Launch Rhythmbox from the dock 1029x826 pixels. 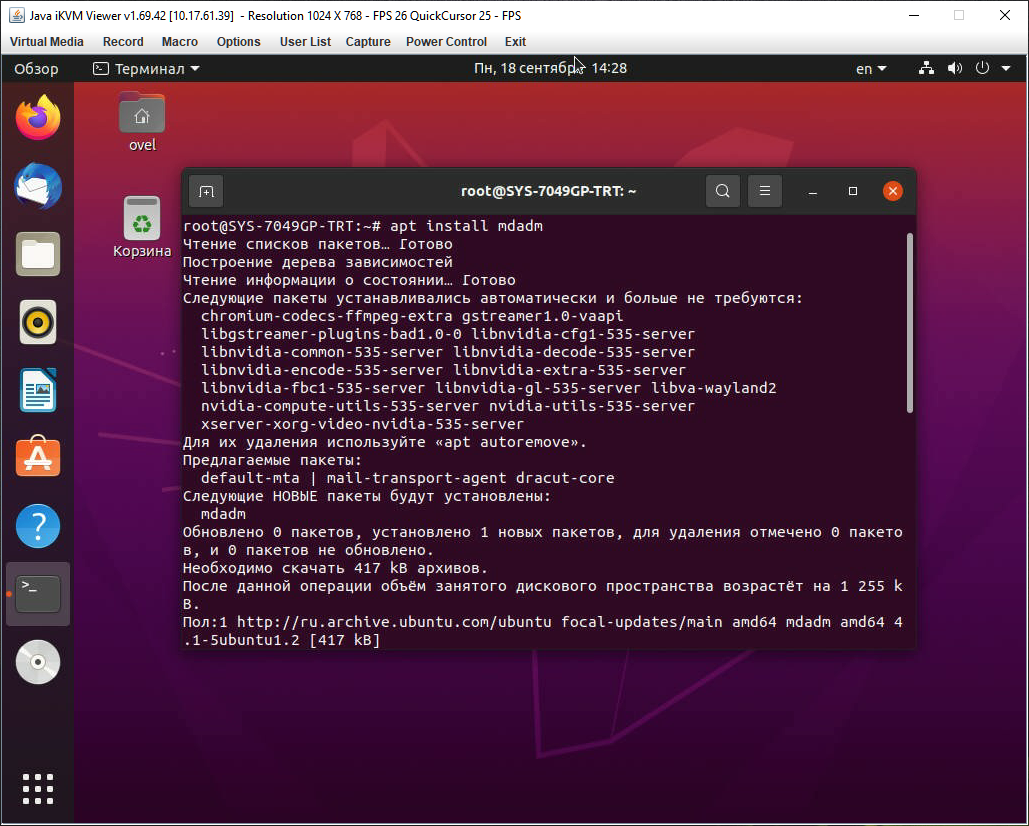38,322
